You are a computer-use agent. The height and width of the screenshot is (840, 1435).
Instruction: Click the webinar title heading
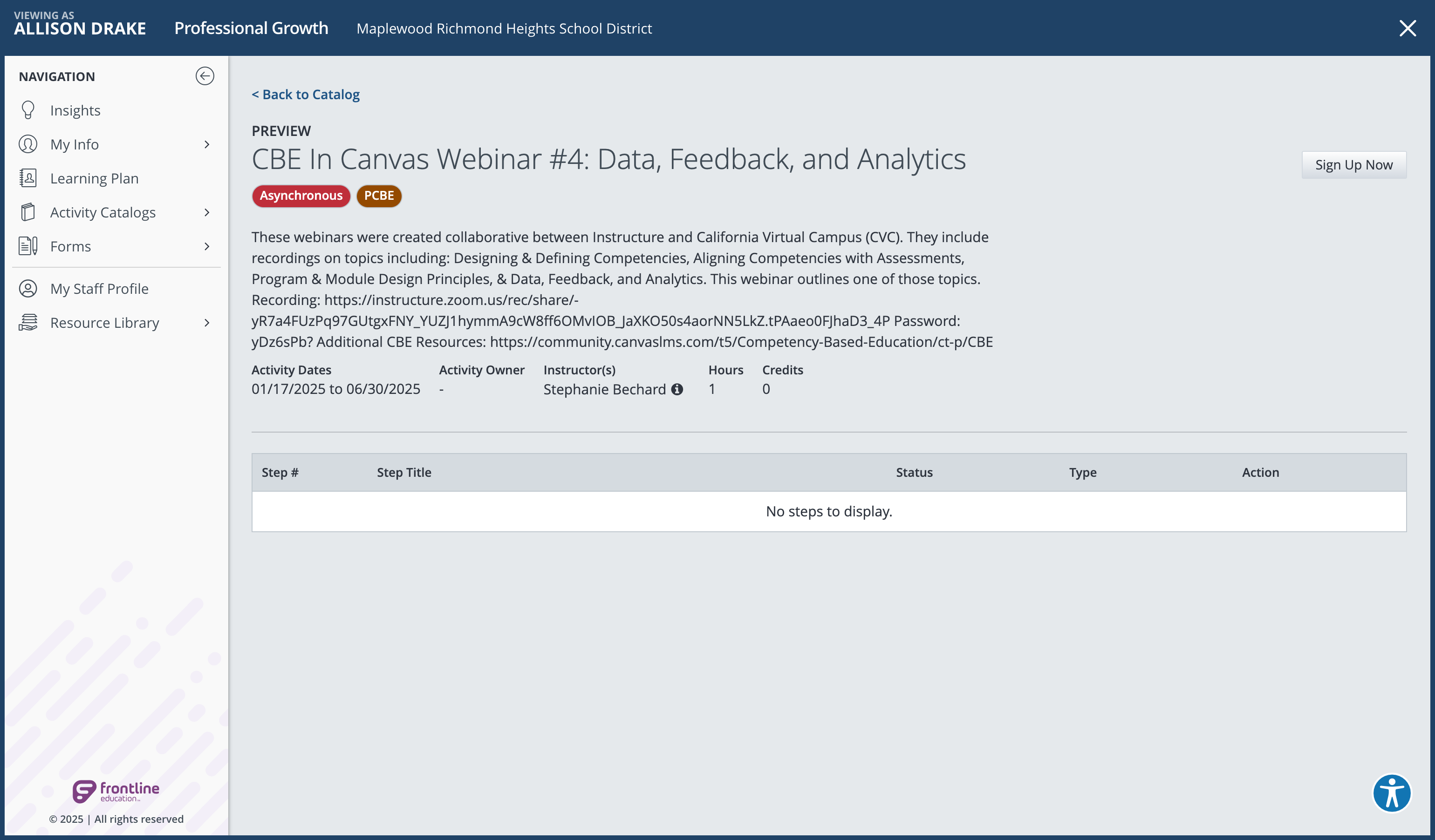click(609, 159)
